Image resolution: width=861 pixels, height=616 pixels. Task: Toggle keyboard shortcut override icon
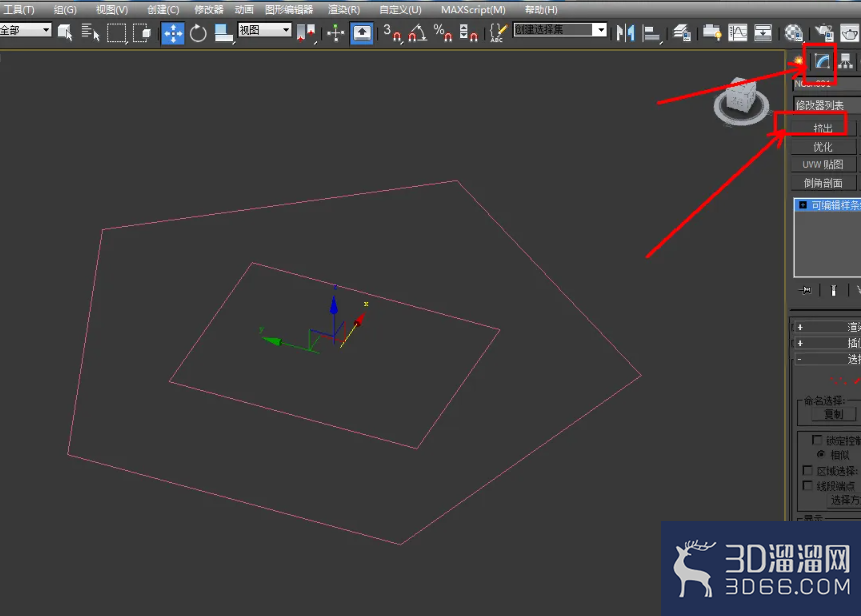[x=361, y=33]
